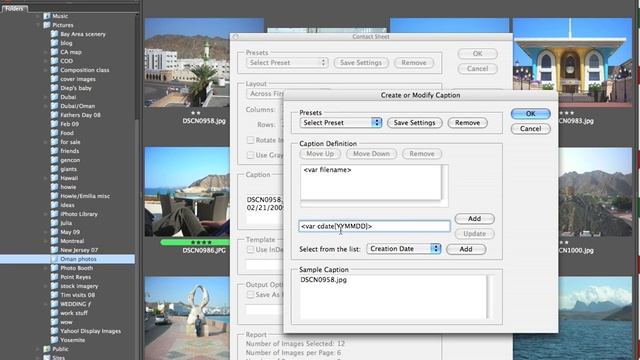The height and width of the screenshot is (360, 640).
Task: Click folder icon beside Composition class
Action: [54, 70]
